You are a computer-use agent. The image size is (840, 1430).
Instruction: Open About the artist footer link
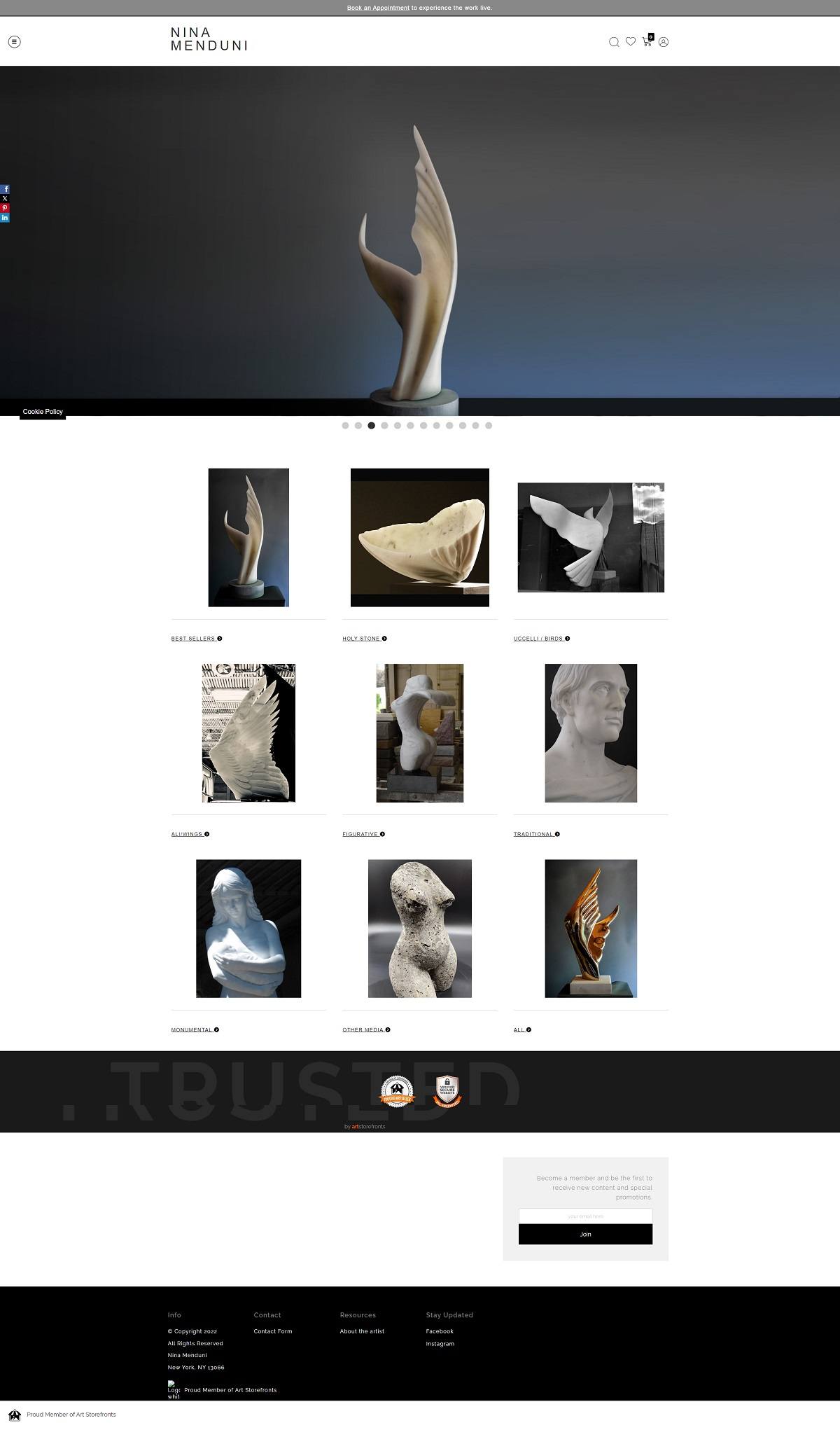point(362,1331)
